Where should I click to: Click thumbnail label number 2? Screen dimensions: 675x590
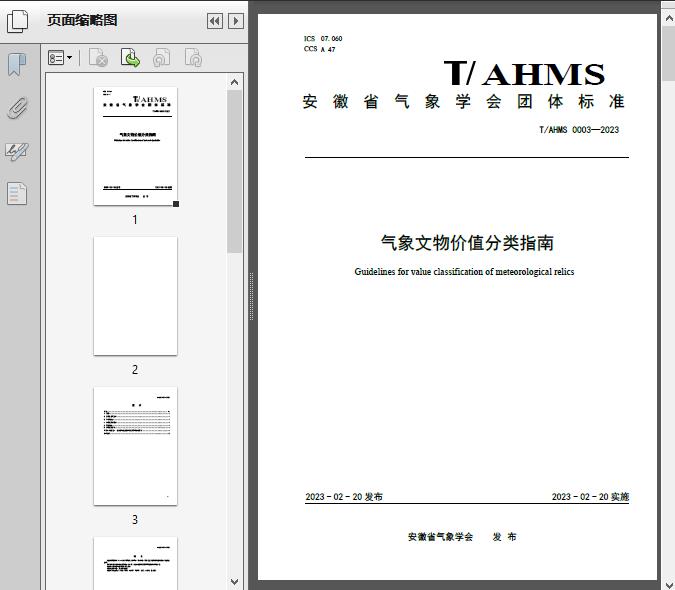(135, 370)
